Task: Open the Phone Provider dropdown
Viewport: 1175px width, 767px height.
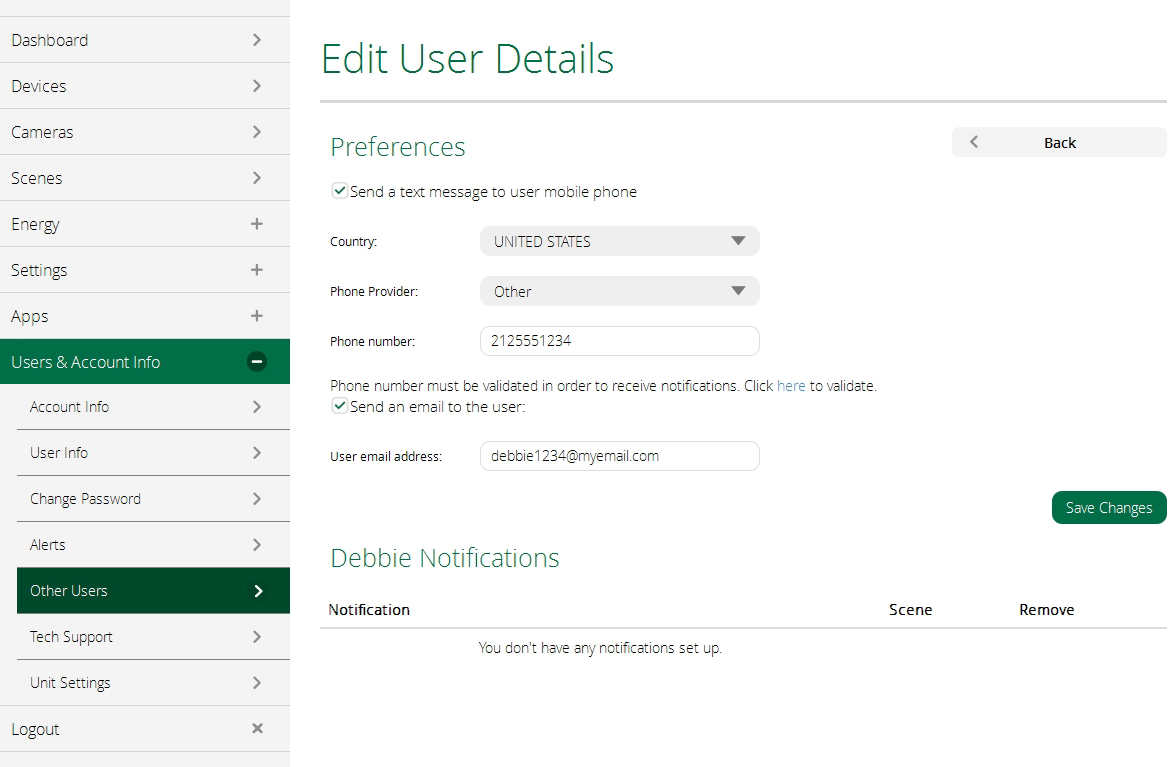Action: 619,291
